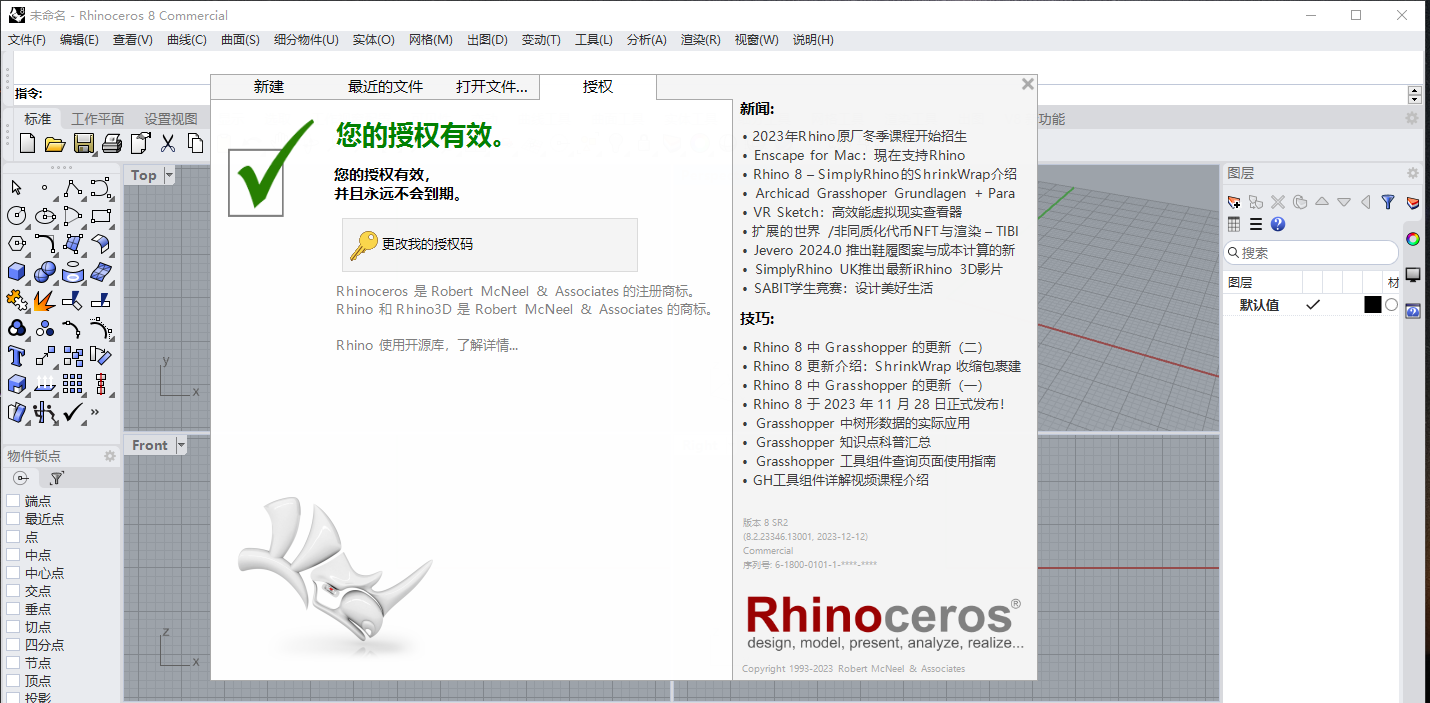Screen dimensions: 1430x703
Task: Open news link Enscape for Mac
Action: (860, 155)
